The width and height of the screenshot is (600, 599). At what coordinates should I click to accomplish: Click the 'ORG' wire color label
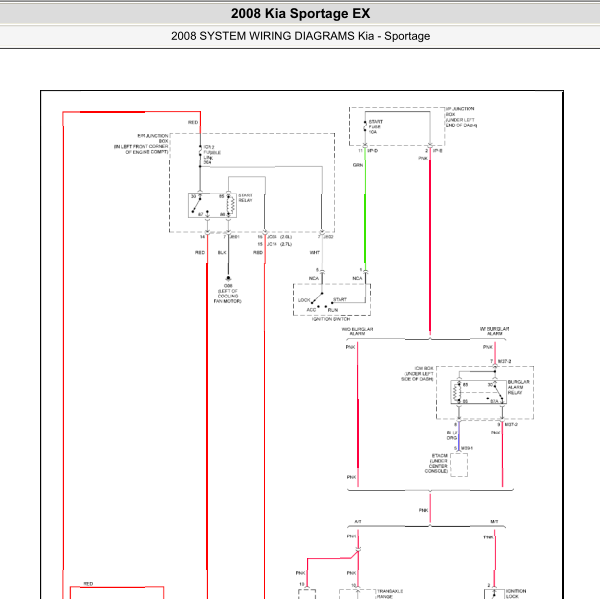(452, 438)
